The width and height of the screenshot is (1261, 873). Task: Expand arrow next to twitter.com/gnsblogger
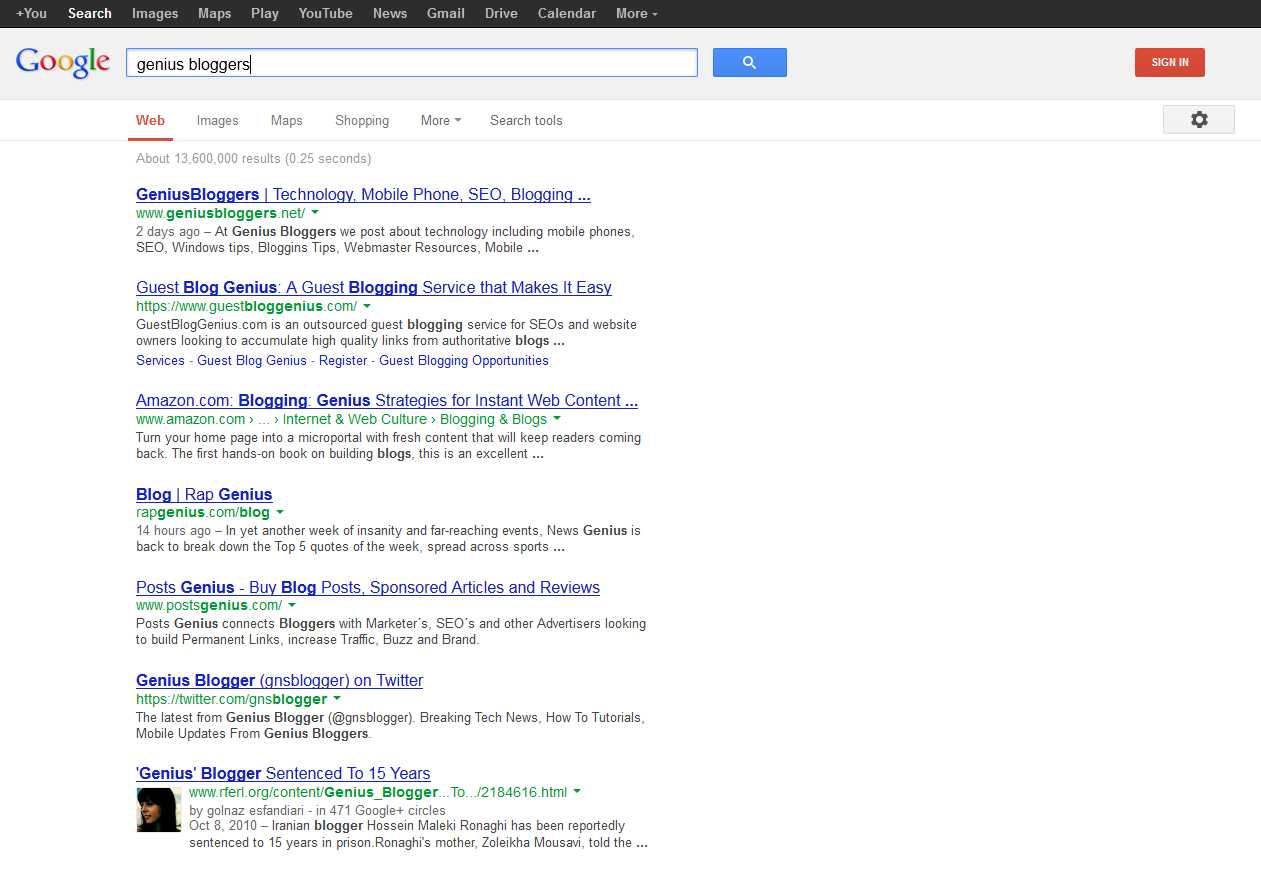[337, 699]
